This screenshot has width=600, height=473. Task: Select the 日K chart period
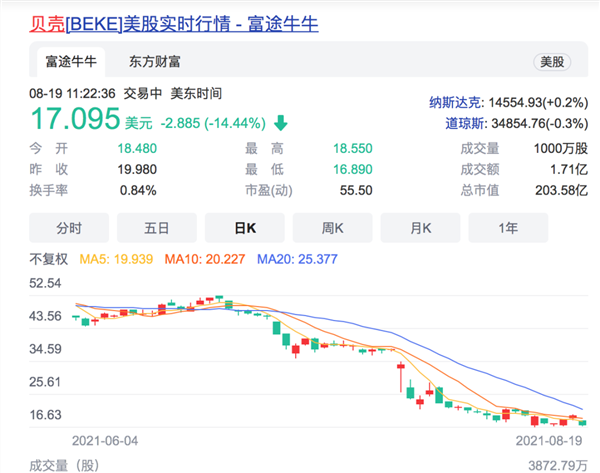pos(244,228)
